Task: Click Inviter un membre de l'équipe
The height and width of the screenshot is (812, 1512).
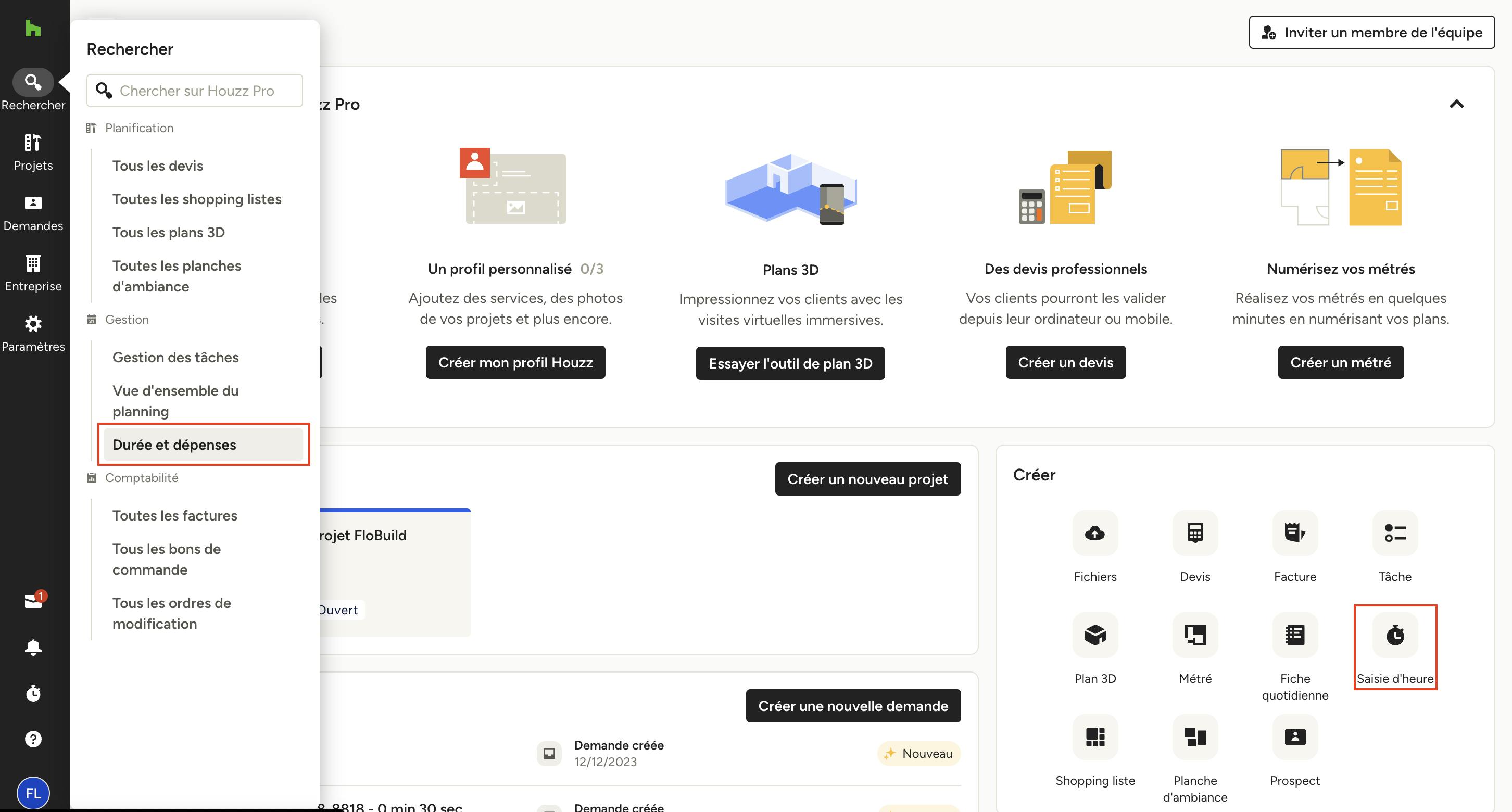Action: pos(1372,32)
